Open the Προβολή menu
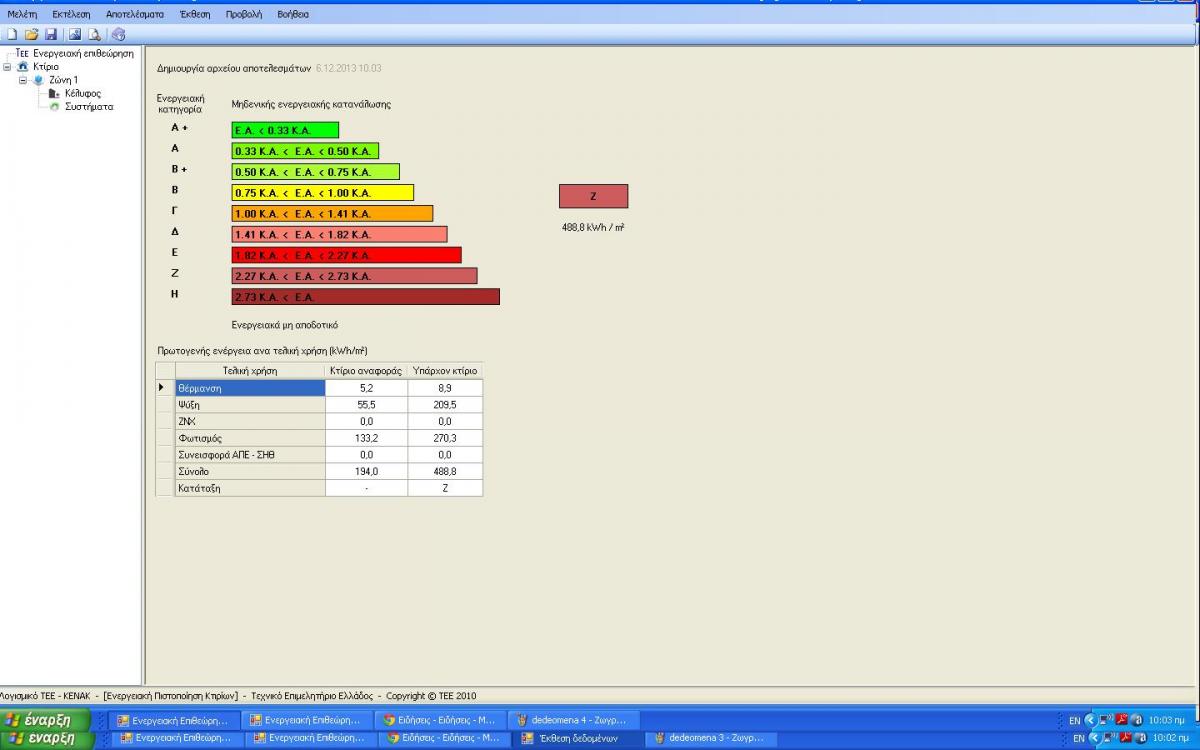This screenshot has width=1200, height=750. click(x=244, y=14)
